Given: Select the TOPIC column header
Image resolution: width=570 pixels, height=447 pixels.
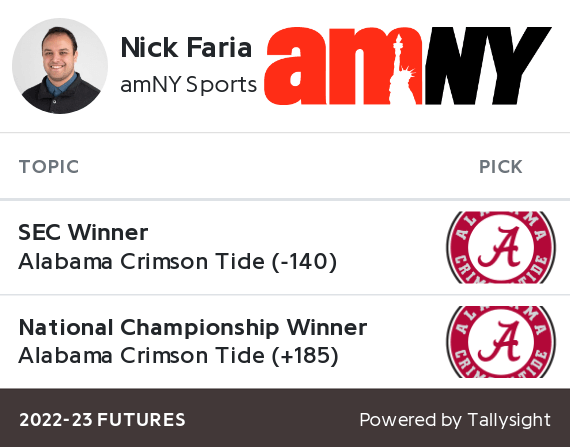Looking at the screenshot, I should point(49,167).
